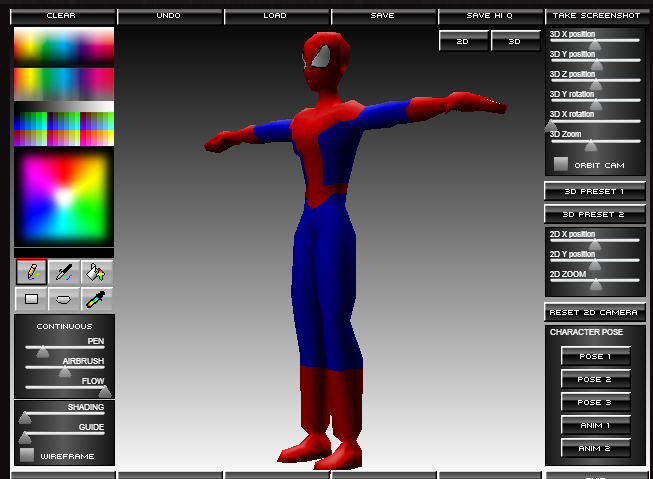
Task: Switch to 3D view mode
Action: pyautogui.click(x=515, y=41)
